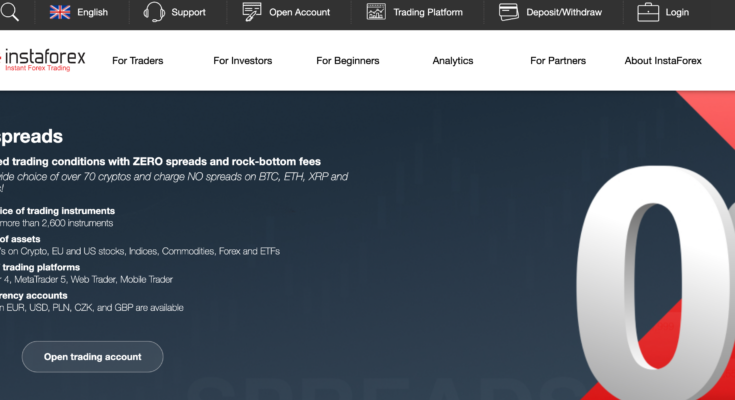Click the Open Account form icon
The height and width of the screenshot is (400, 735).
pyautogui.click(x=252, y=12)
